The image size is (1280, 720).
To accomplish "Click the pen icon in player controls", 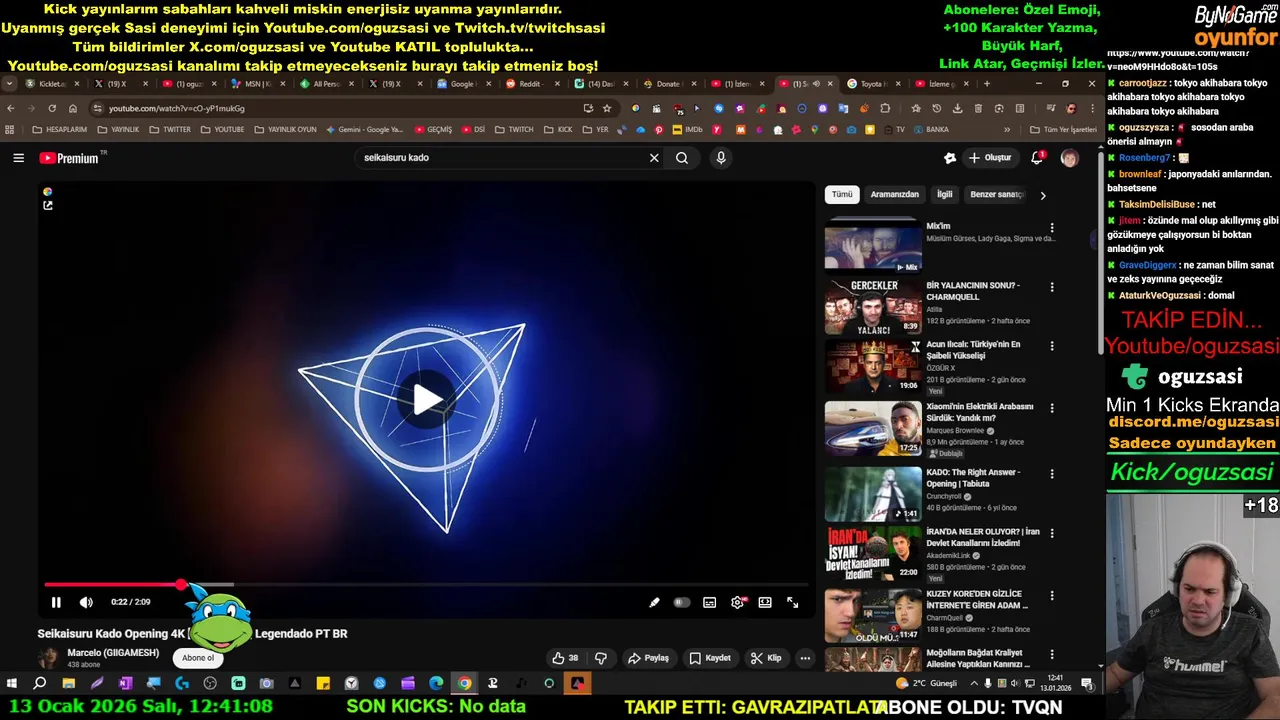I will pos(654,602).
